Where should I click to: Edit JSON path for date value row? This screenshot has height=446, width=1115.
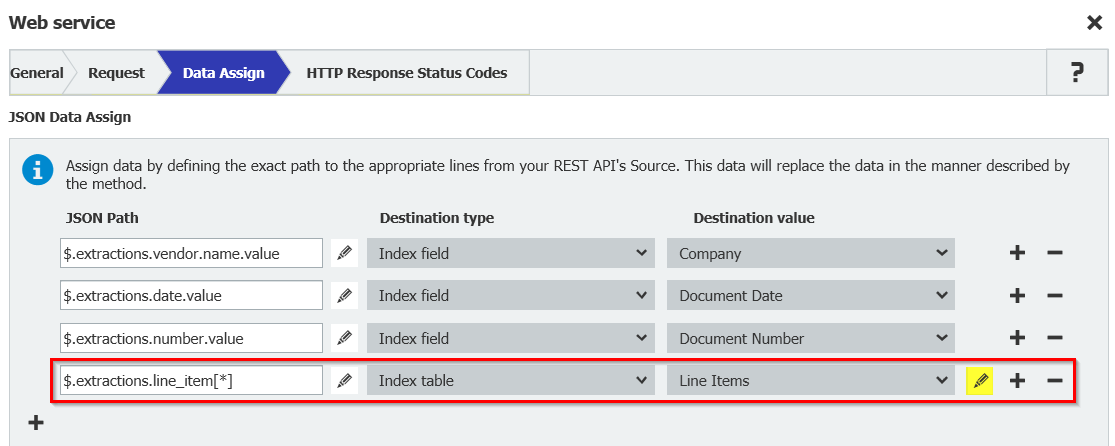[x=344, y=295]
